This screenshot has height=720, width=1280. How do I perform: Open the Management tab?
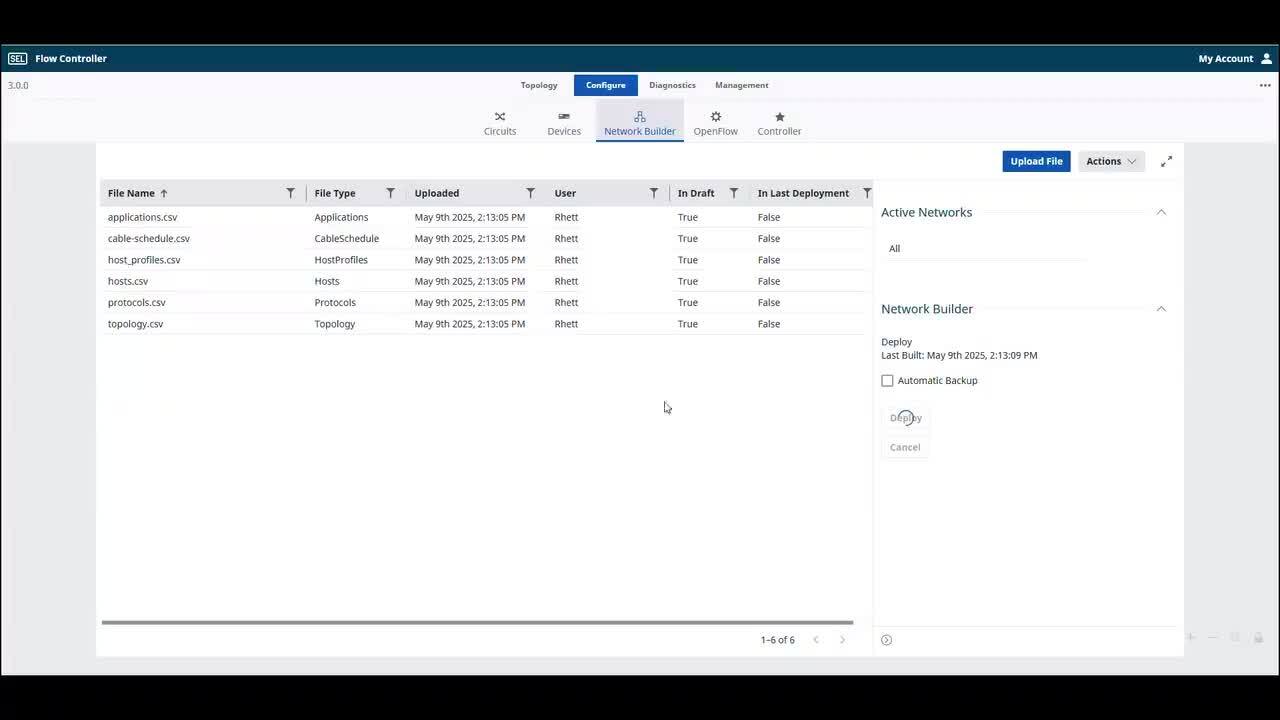tap(741, 85)
